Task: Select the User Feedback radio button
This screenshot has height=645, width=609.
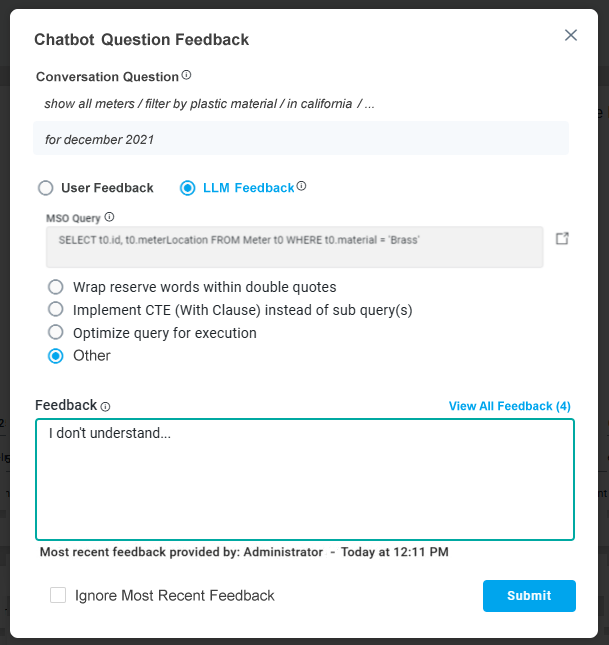Action: [x=45, y=188]
